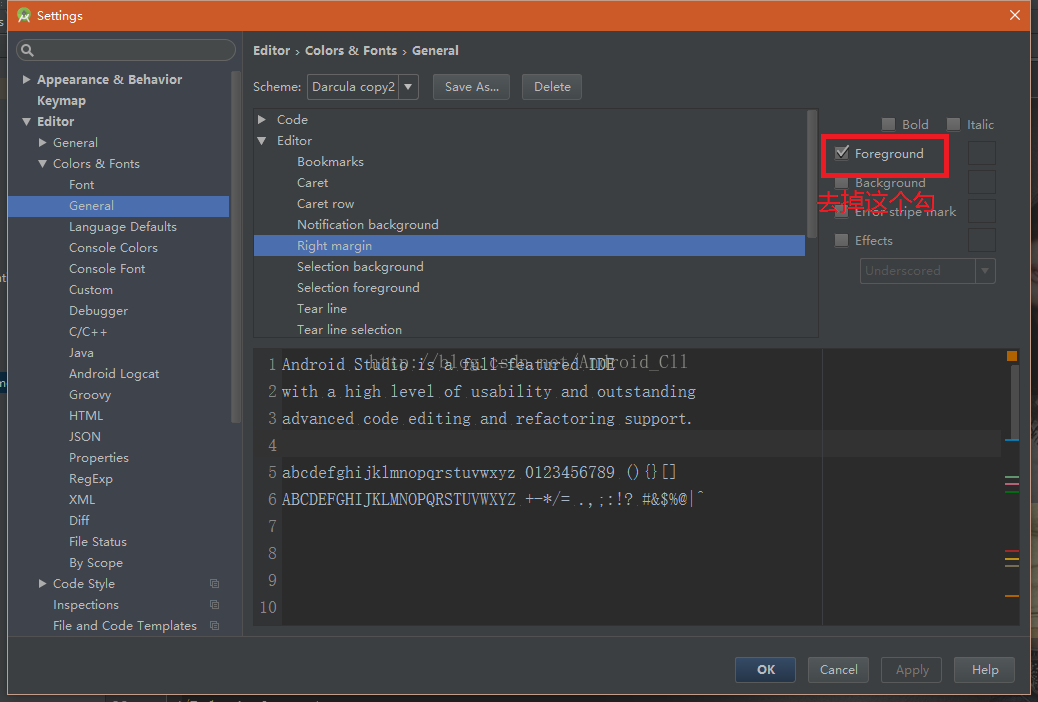Close the Settings dialog window
The height and width of the screenshot is (702, 1038).
pyautogui.click(x=1015, y=15)
